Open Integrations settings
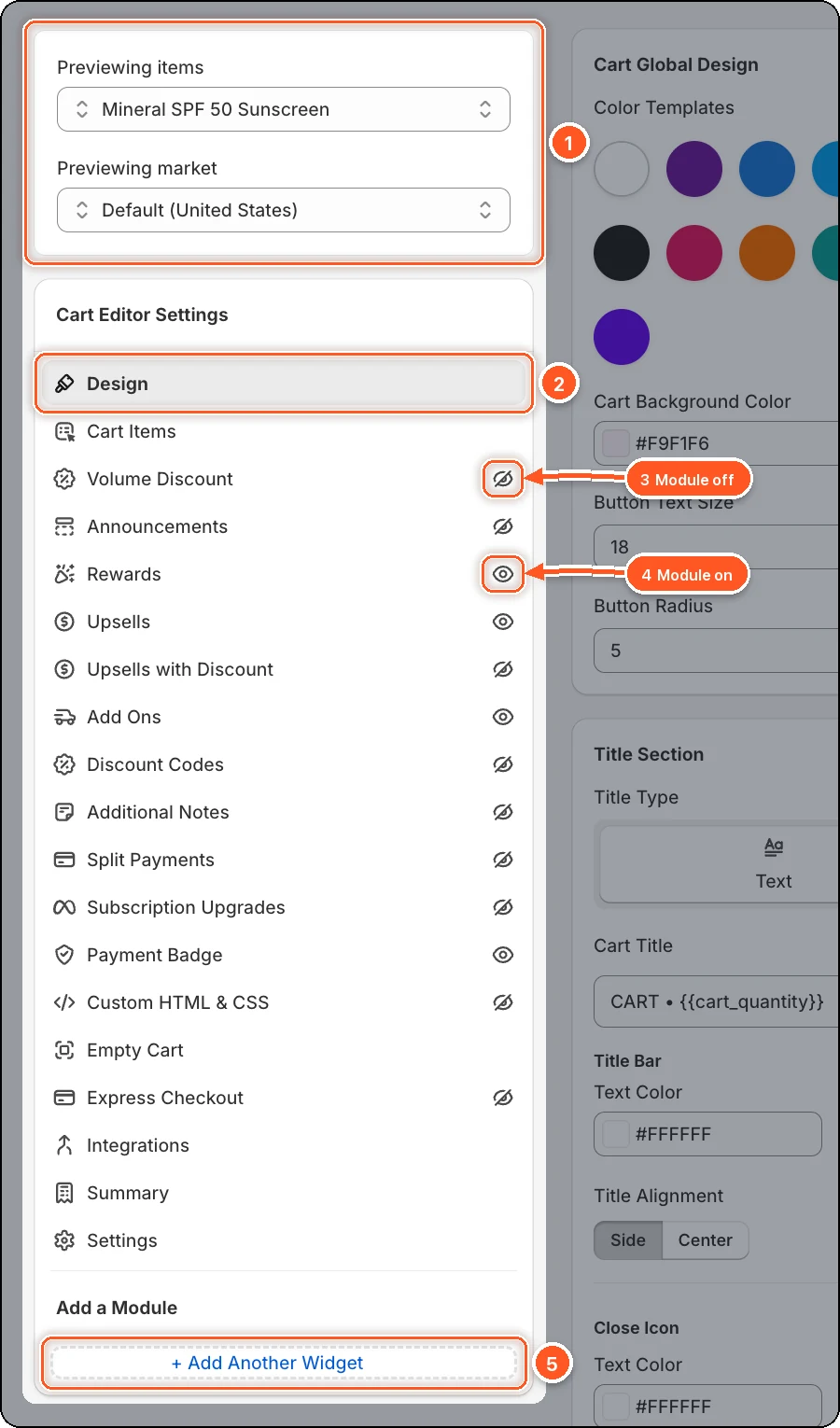 point(284,1145)
